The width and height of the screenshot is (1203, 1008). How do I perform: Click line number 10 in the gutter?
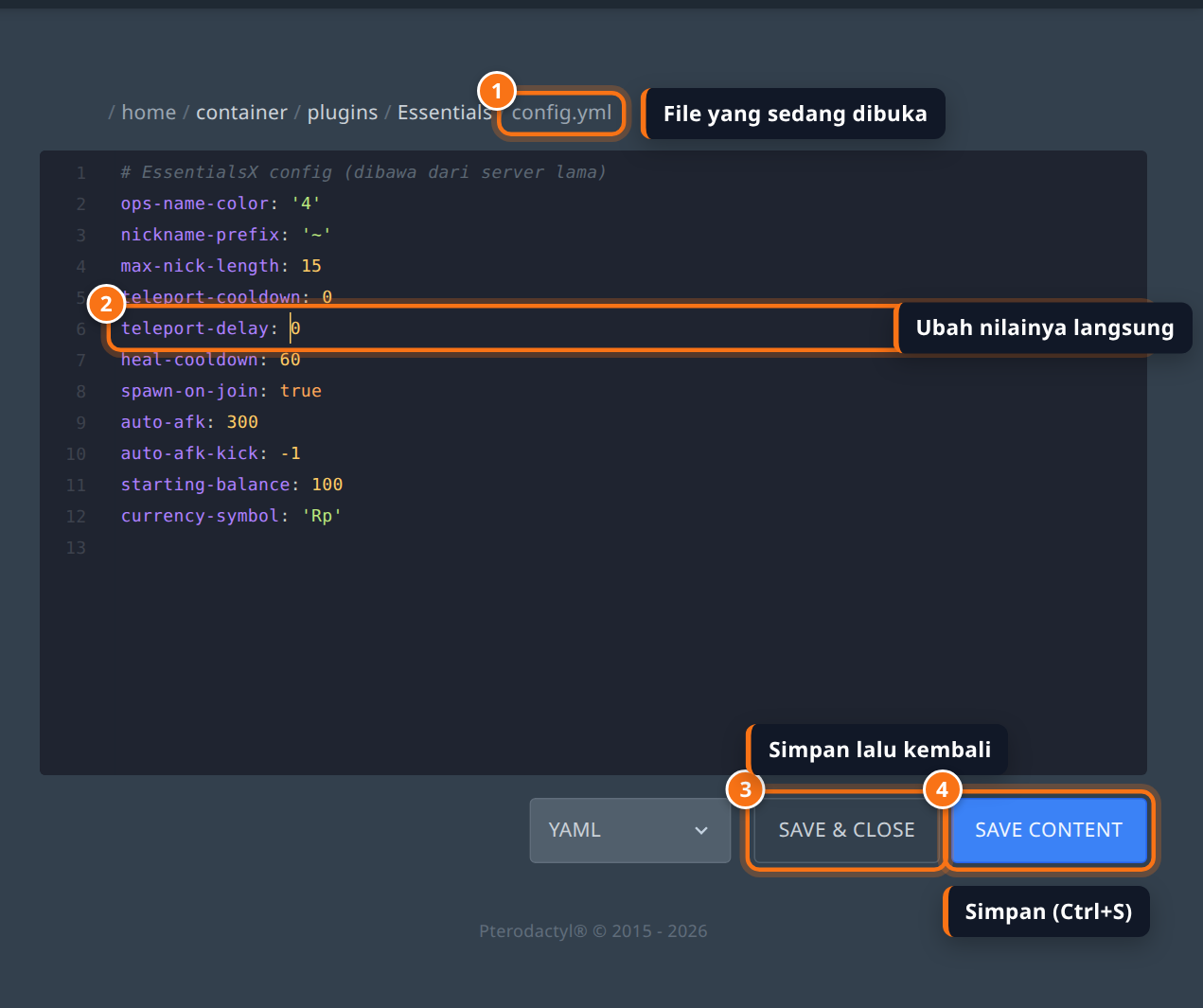pos(76,454)
